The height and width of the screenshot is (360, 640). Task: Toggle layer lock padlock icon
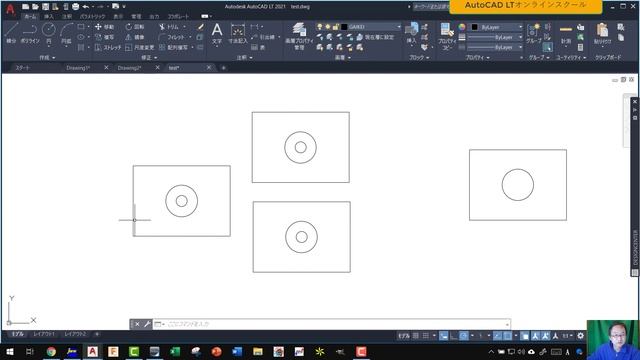pos(336,27)
